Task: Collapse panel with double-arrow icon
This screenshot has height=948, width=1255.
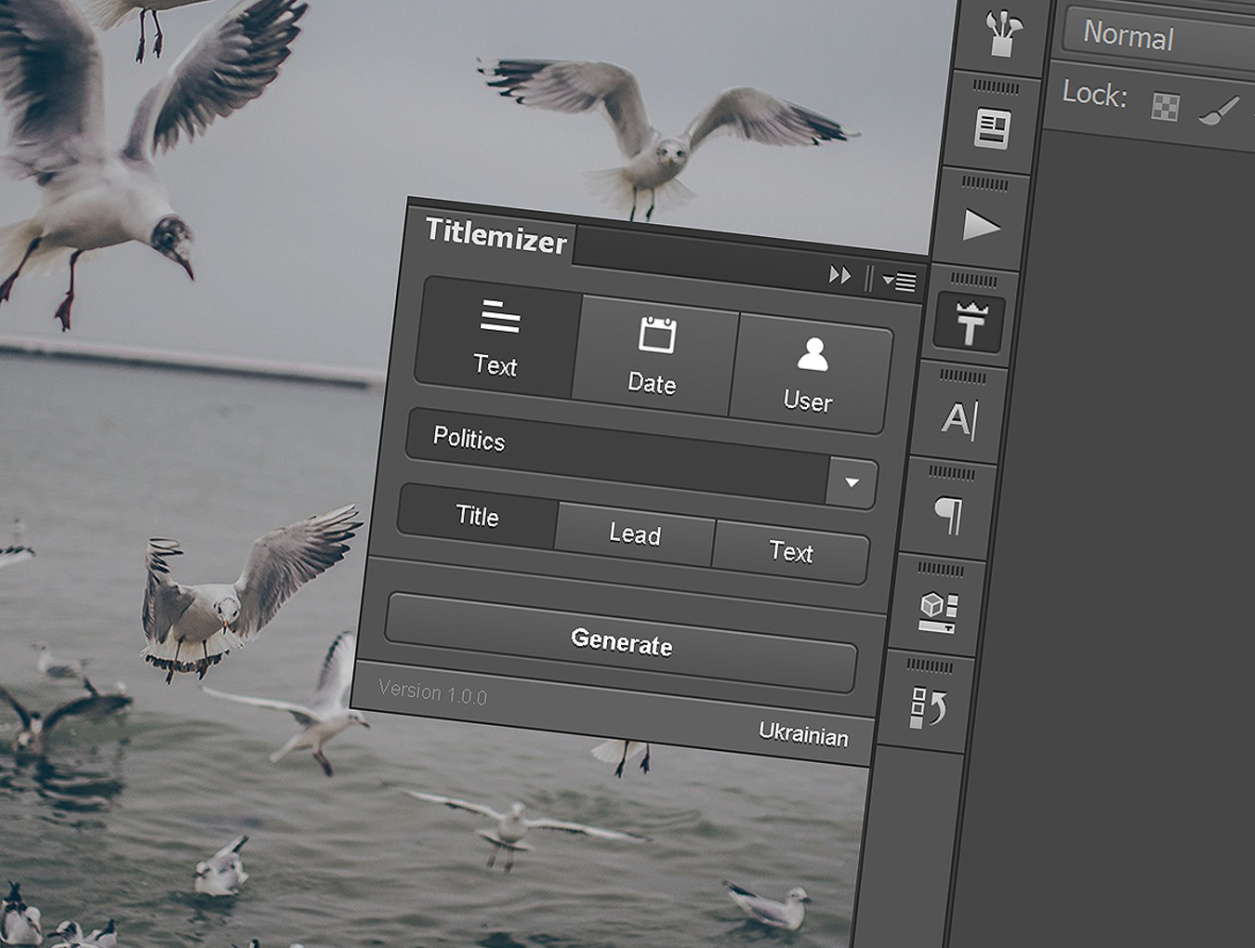Action: tap(840, 275)
